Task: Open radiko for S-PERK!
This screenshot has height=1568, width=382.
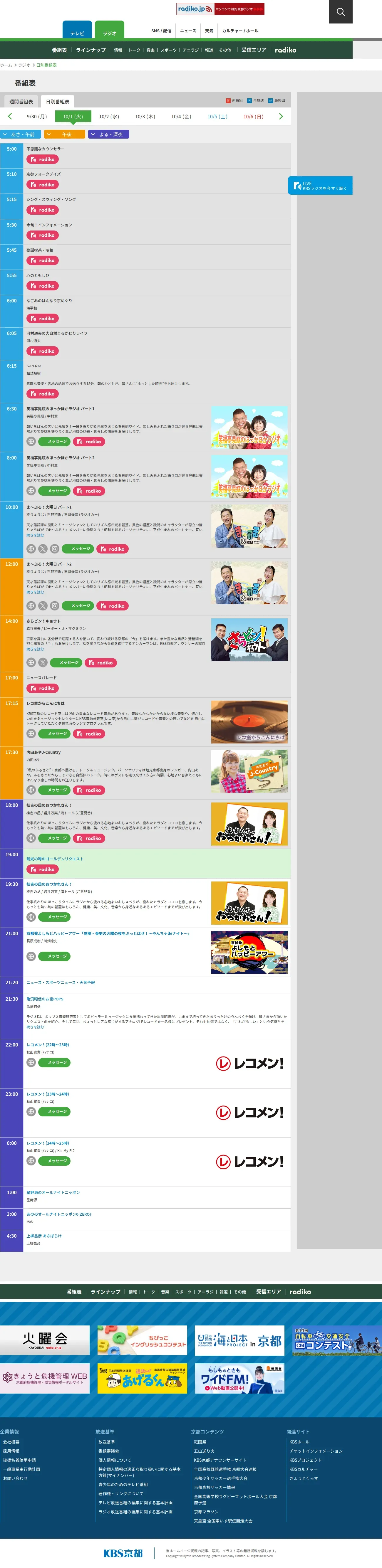Action: click(x=42, y=394)
